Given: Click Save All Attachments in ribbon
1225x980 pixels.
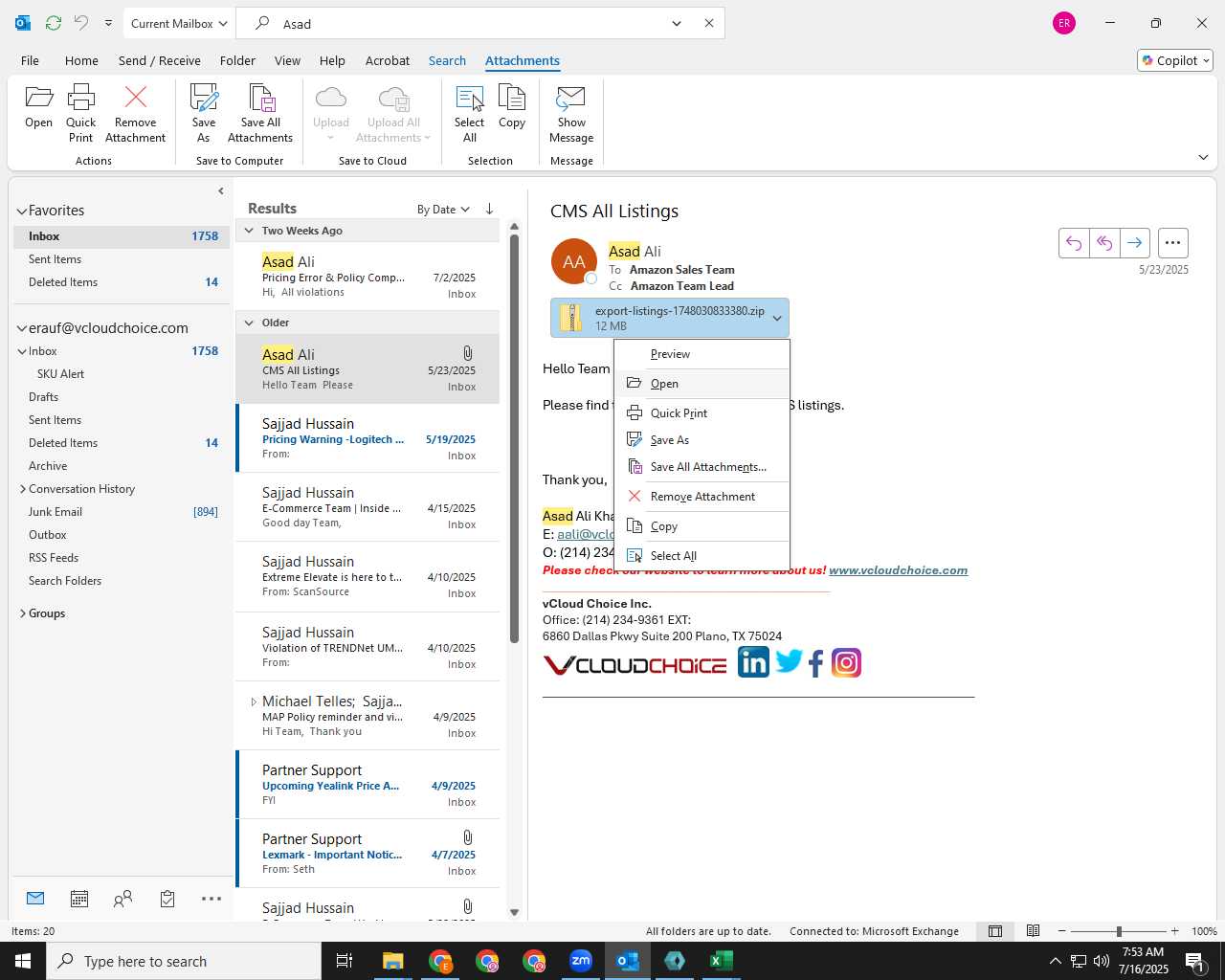Looking at the screenshot, I should coord(260,113).
